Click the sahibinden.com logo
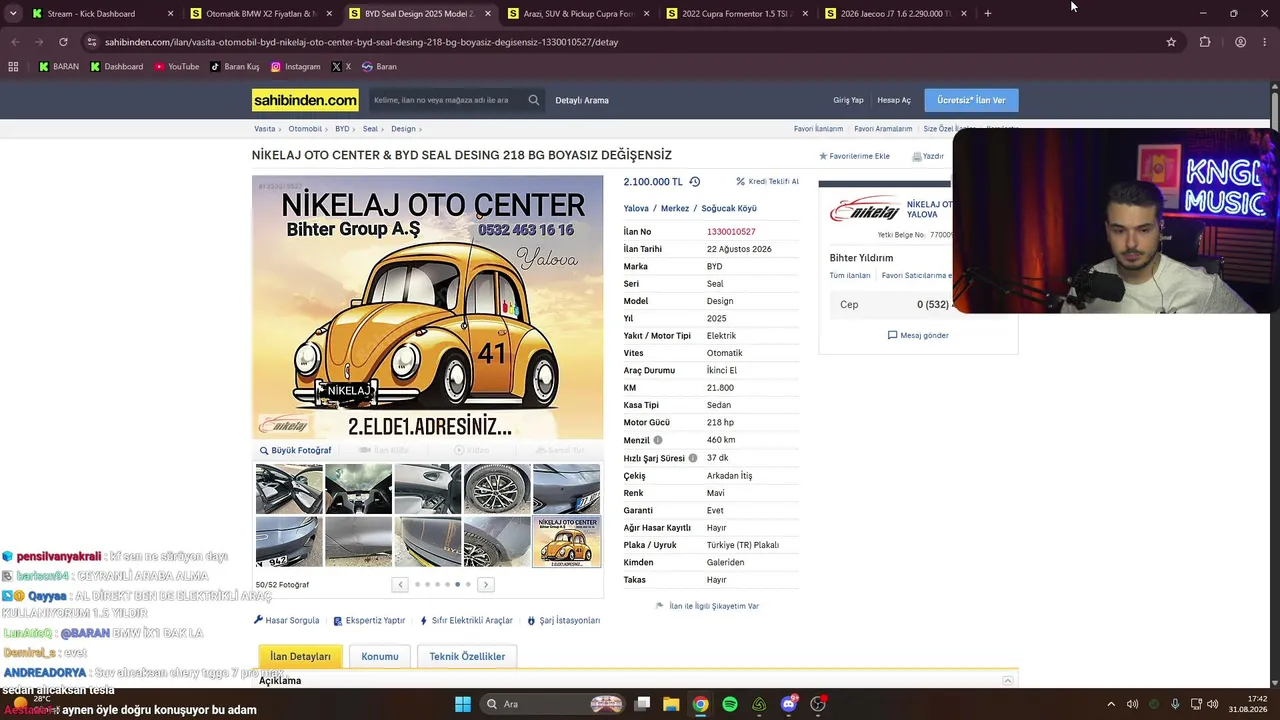This screenshot has height=720, width=1280. (x=305, y=100)
